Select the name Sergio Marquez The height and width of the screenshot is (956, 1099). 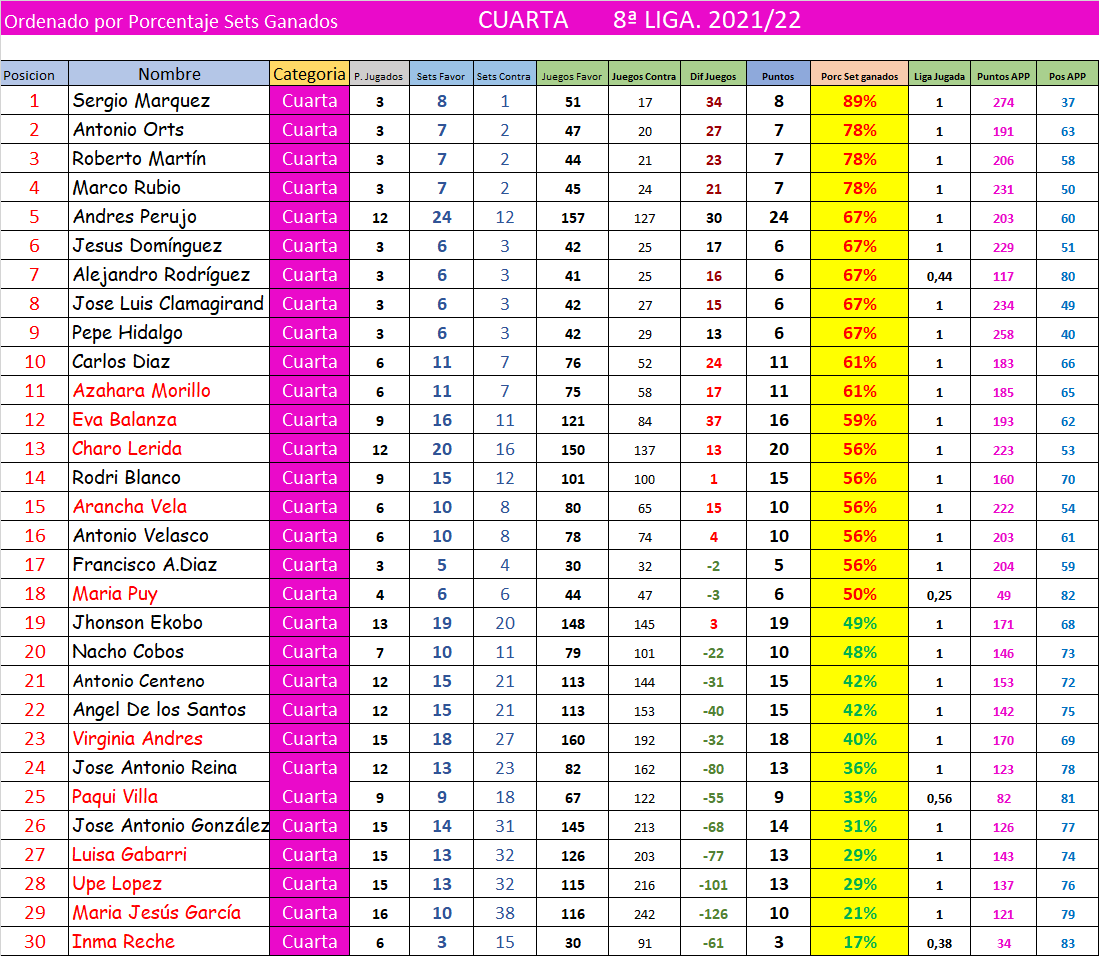tap(141, 101)
